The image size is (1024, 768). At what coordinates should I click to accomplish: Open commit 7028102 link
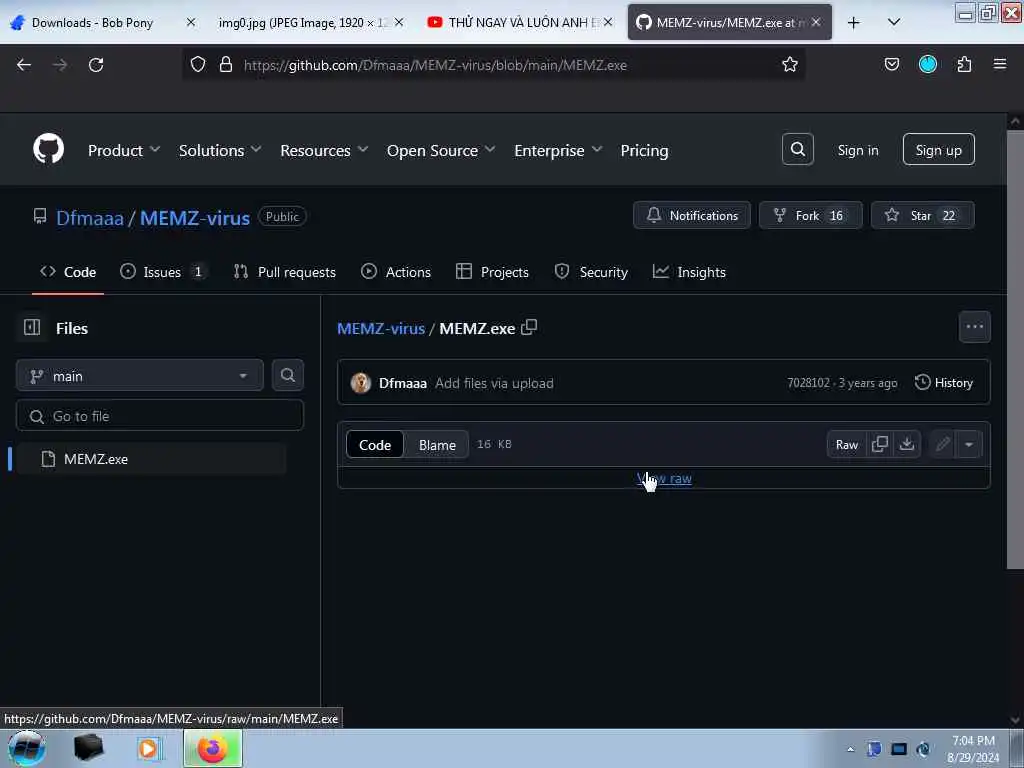coord(808,383)
